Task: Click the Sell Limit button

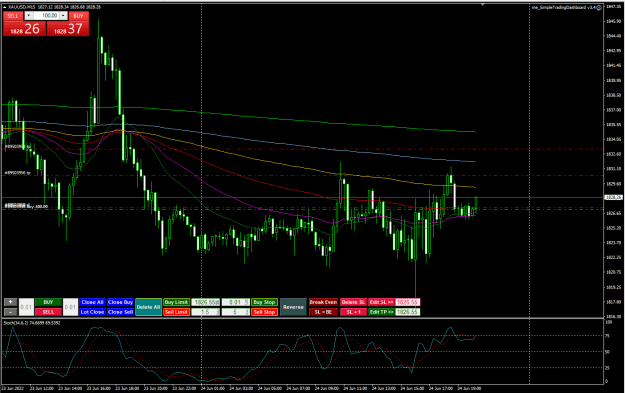Action: click(176, 312)
